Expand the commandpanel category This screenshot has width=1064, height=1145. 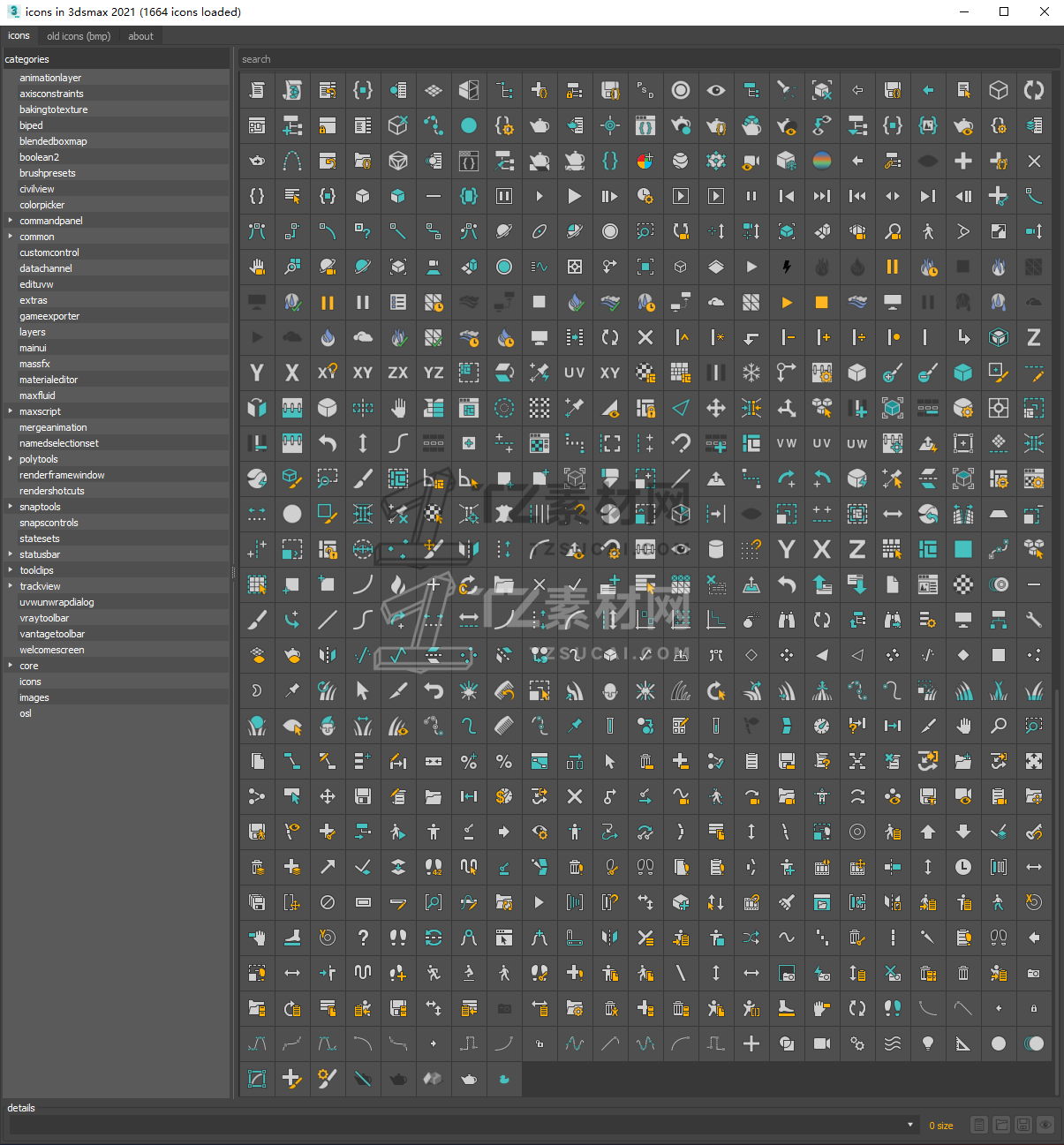pos(11,221)
